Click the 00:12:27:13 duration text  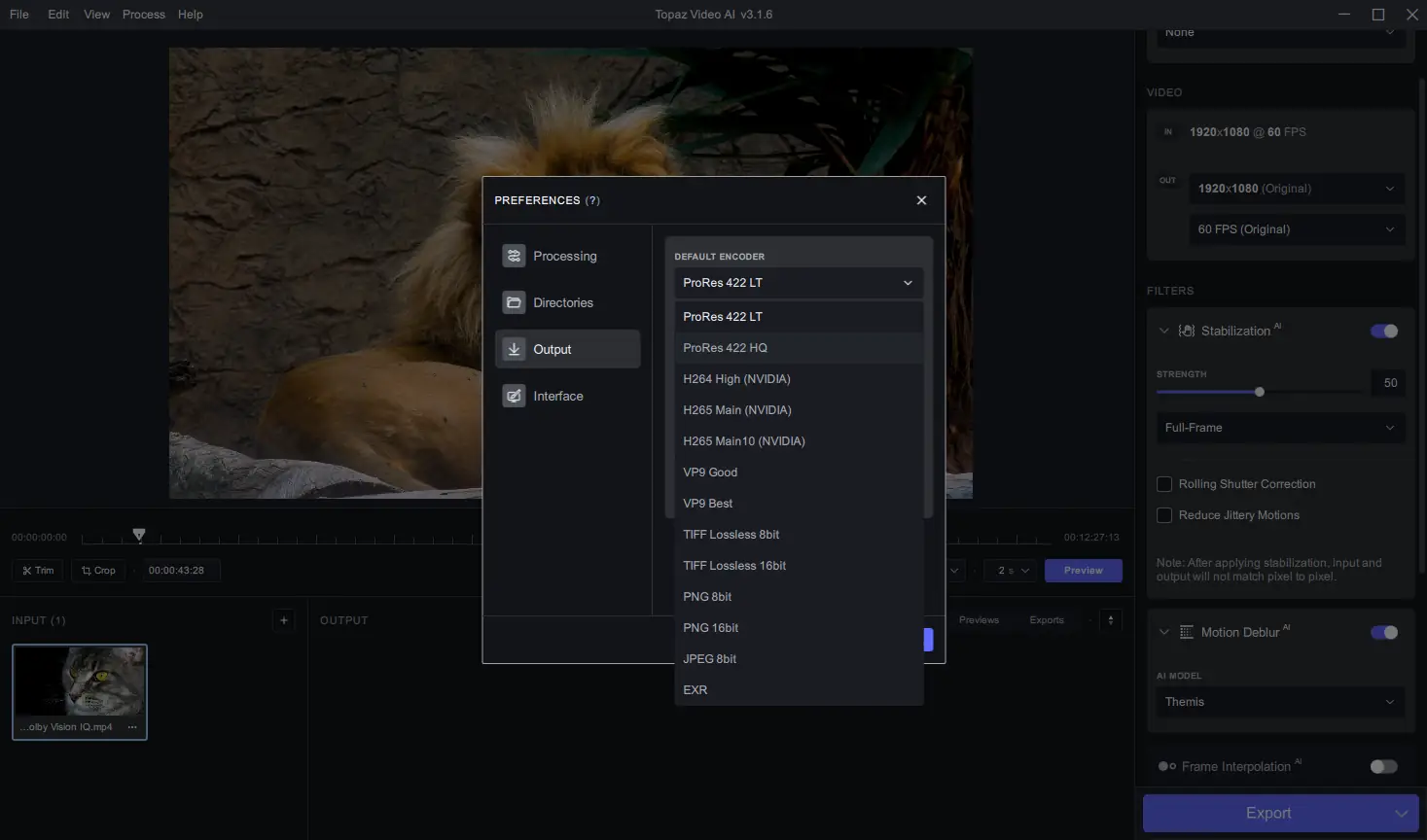[1091, 538]
